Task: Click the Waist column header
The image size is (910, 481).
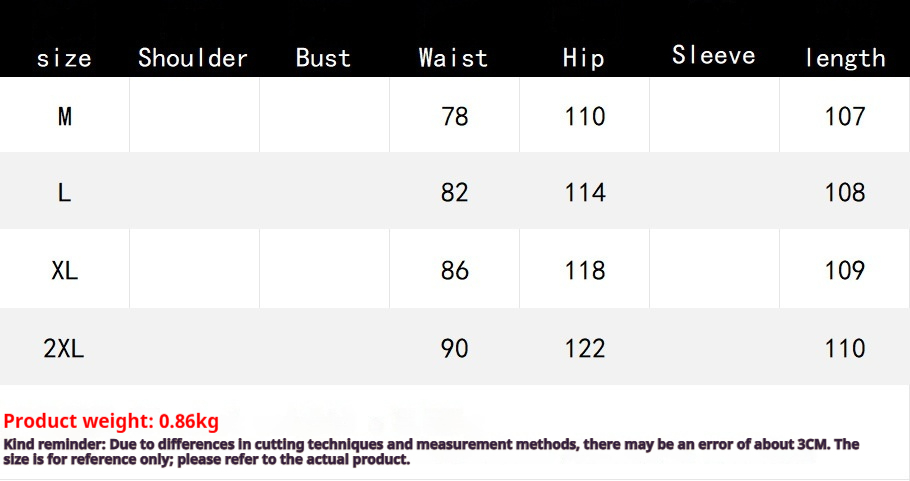Action: click(453, 58)
